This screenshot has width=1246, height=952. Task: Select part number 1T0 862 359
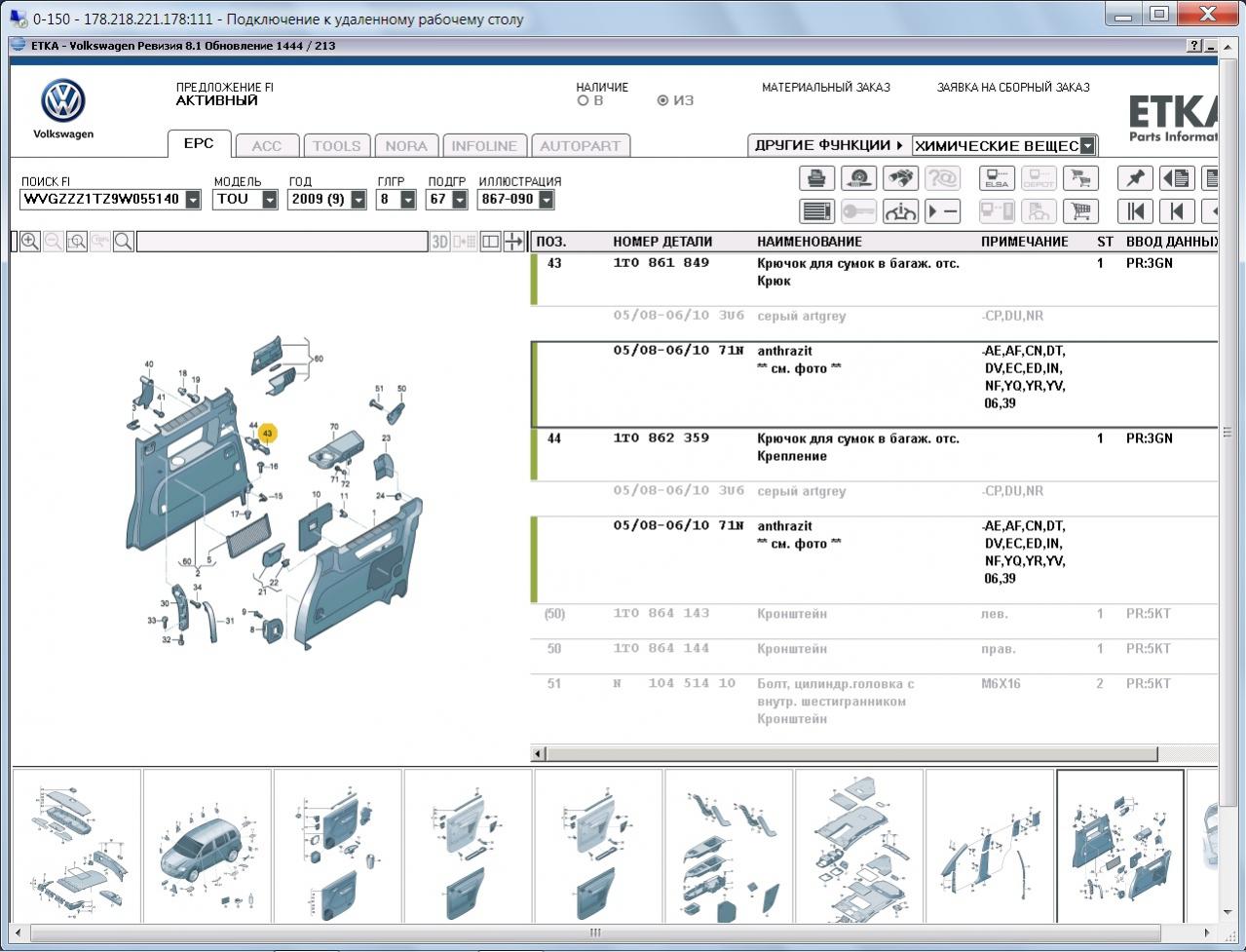tap(661, 438)
